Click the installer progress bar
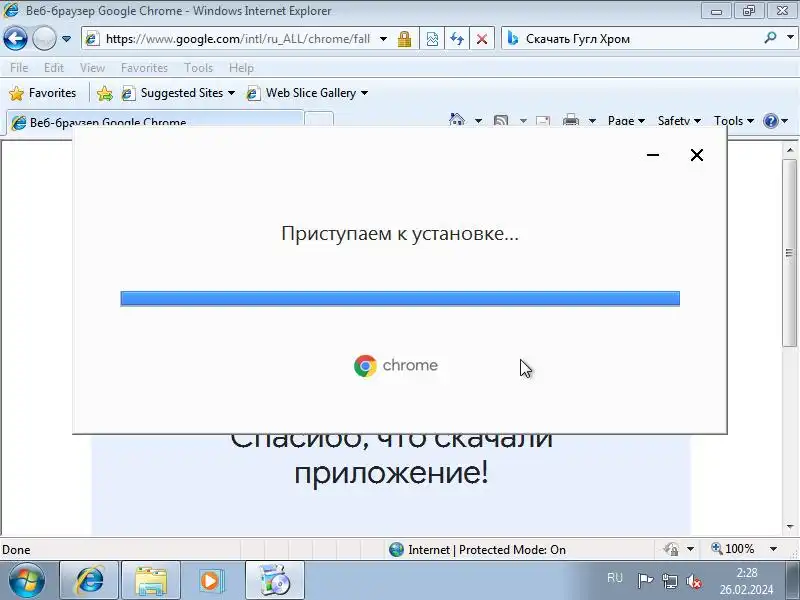800x600 pixels. click(400, 298)
